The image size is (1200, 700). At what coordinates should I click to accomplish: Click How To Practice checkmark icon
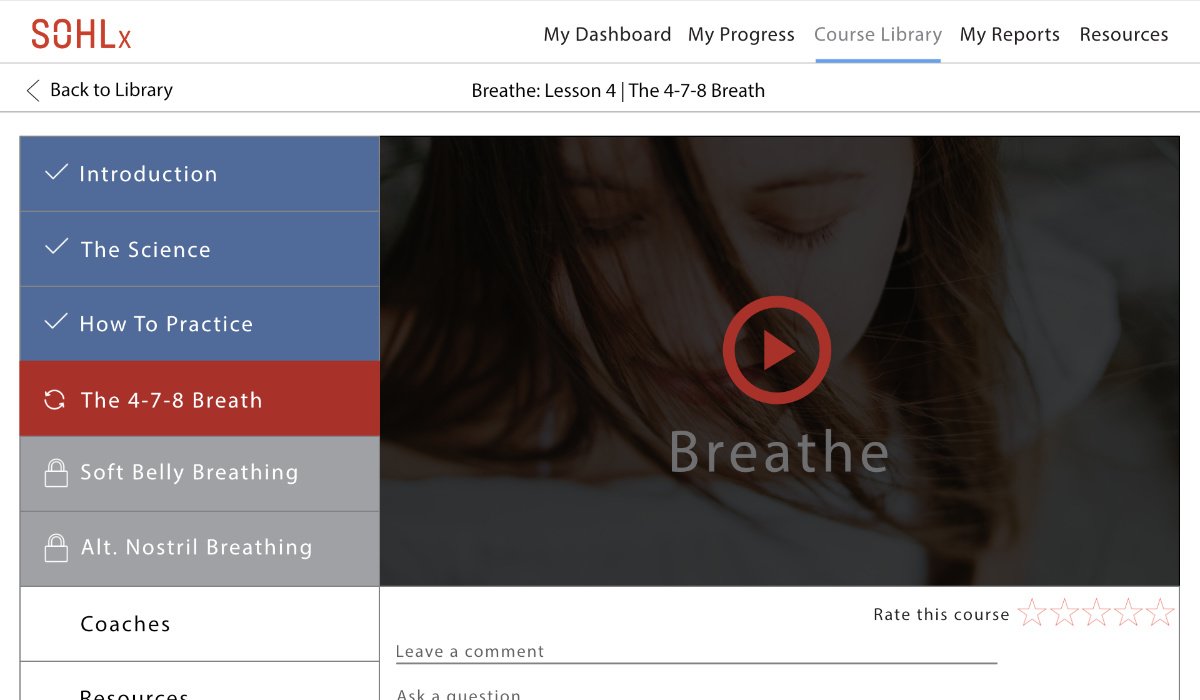pos(57,322)
